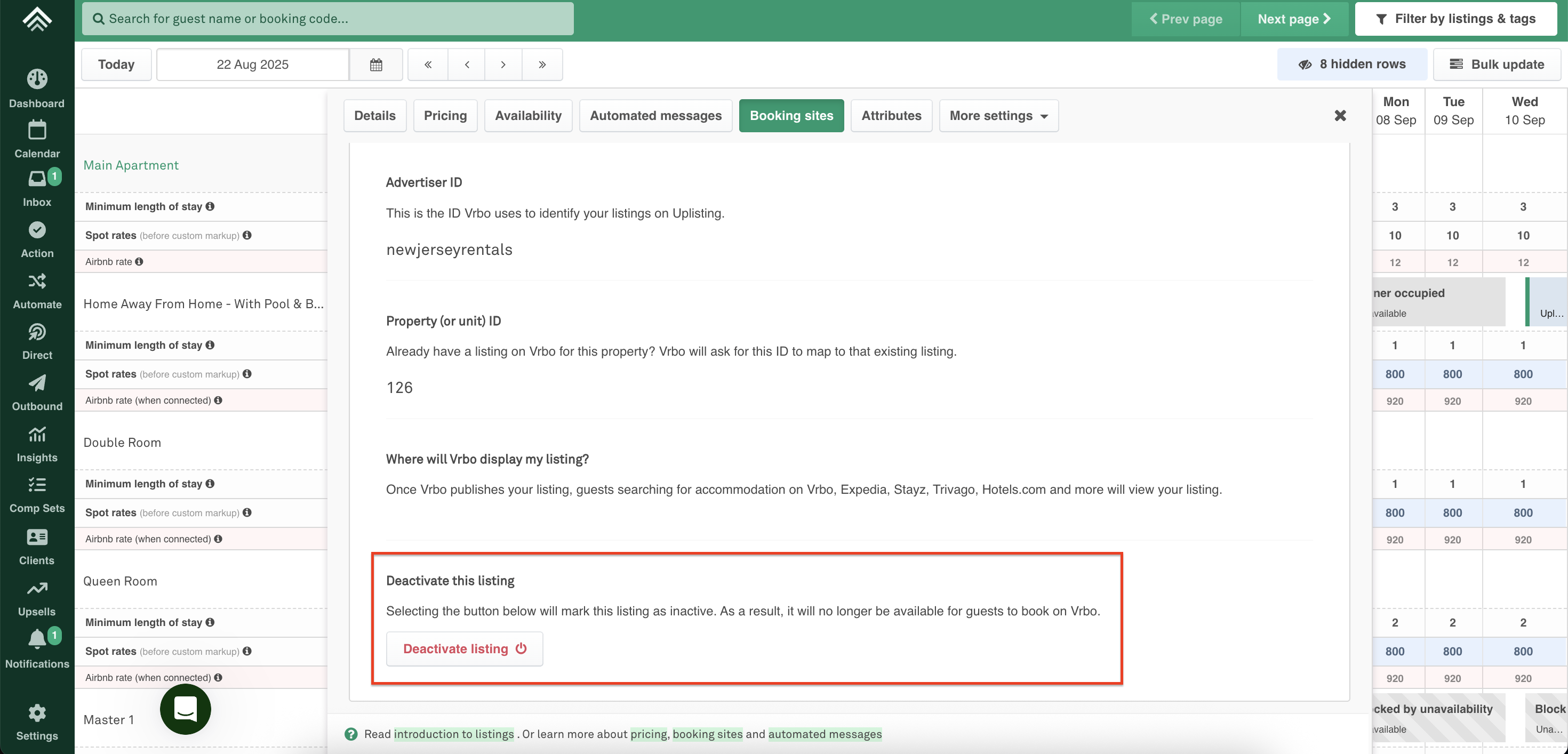The width and height of the screenshot is (1568, 754).
Task: Click info icon for Main Apartment Minimum length of stay
Action: [210, 206]
